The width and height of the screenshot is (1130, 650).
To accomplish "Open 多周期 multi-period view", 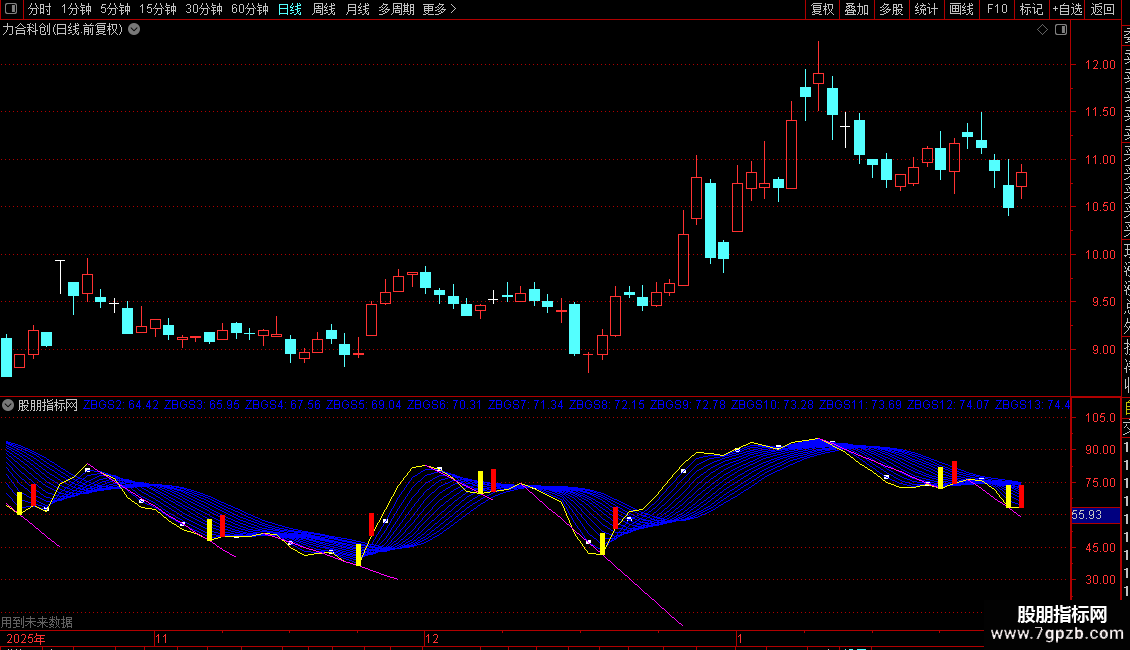I will pos(396,9).
